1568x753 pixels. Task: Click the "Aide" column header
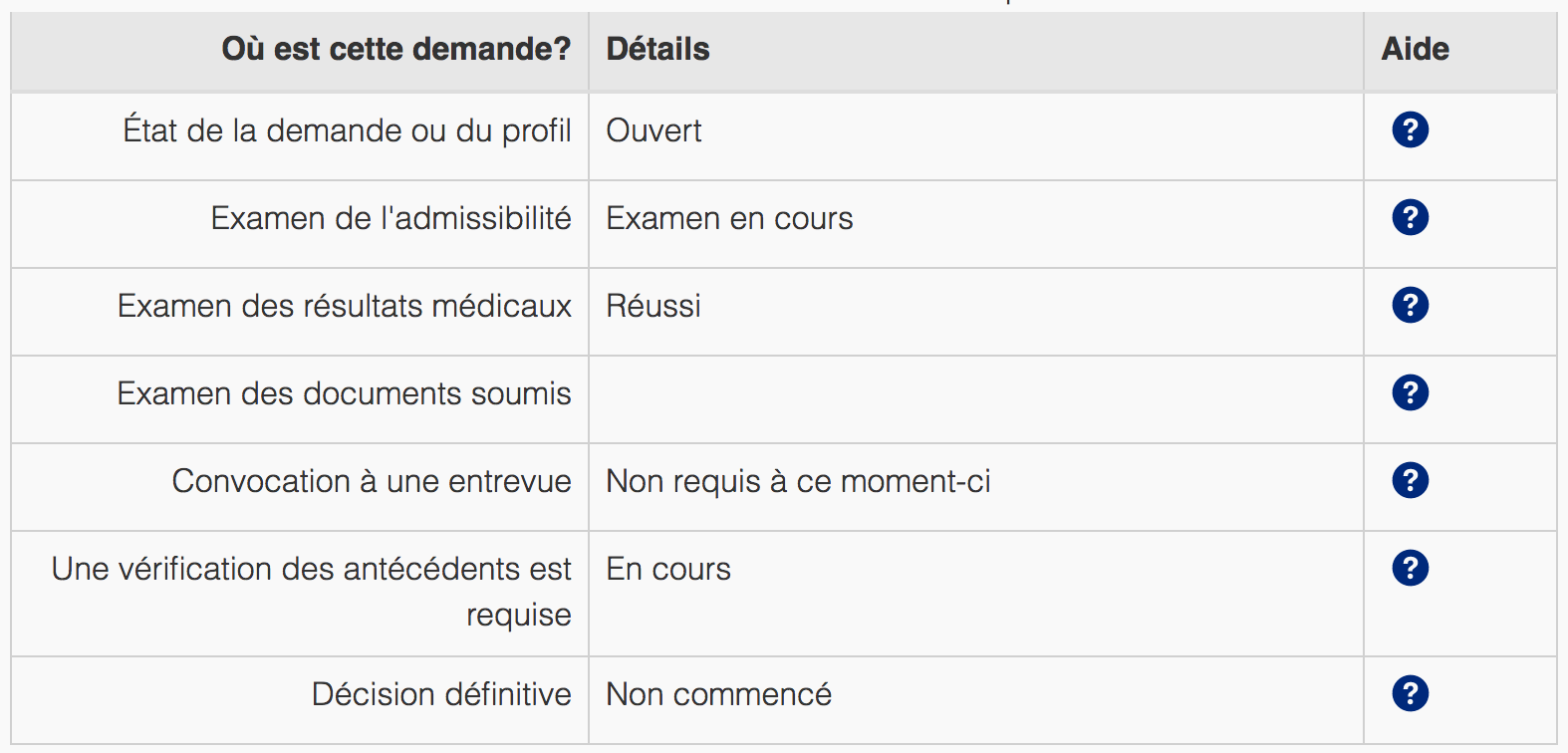[1415, 49]
